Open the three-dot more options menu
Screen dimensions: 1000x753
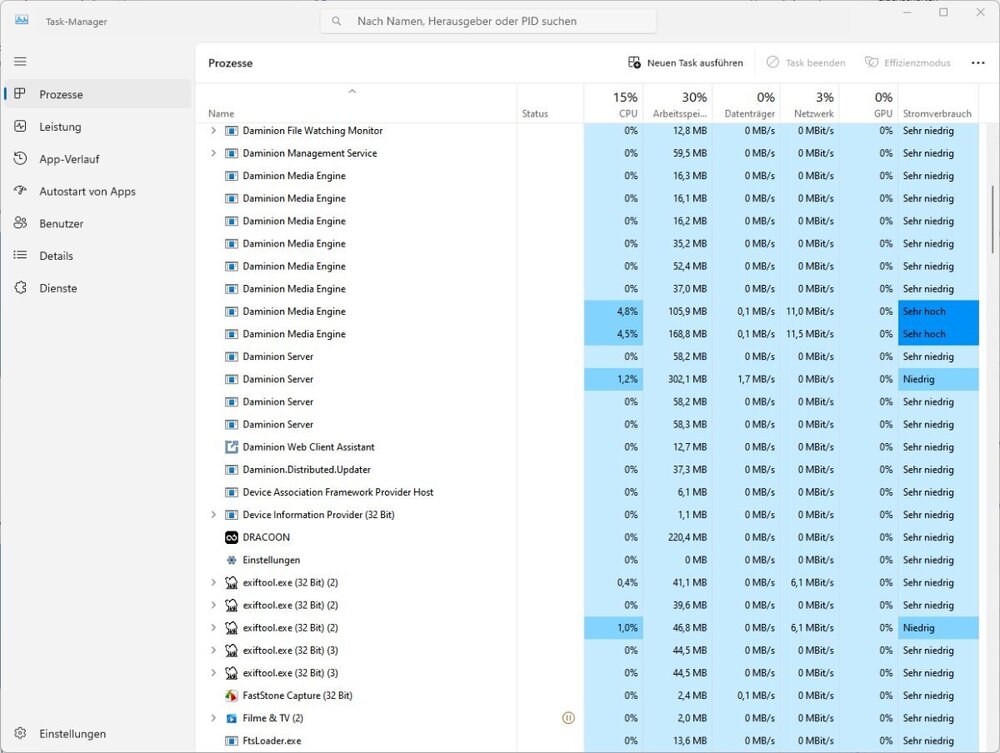coord(977,63)
